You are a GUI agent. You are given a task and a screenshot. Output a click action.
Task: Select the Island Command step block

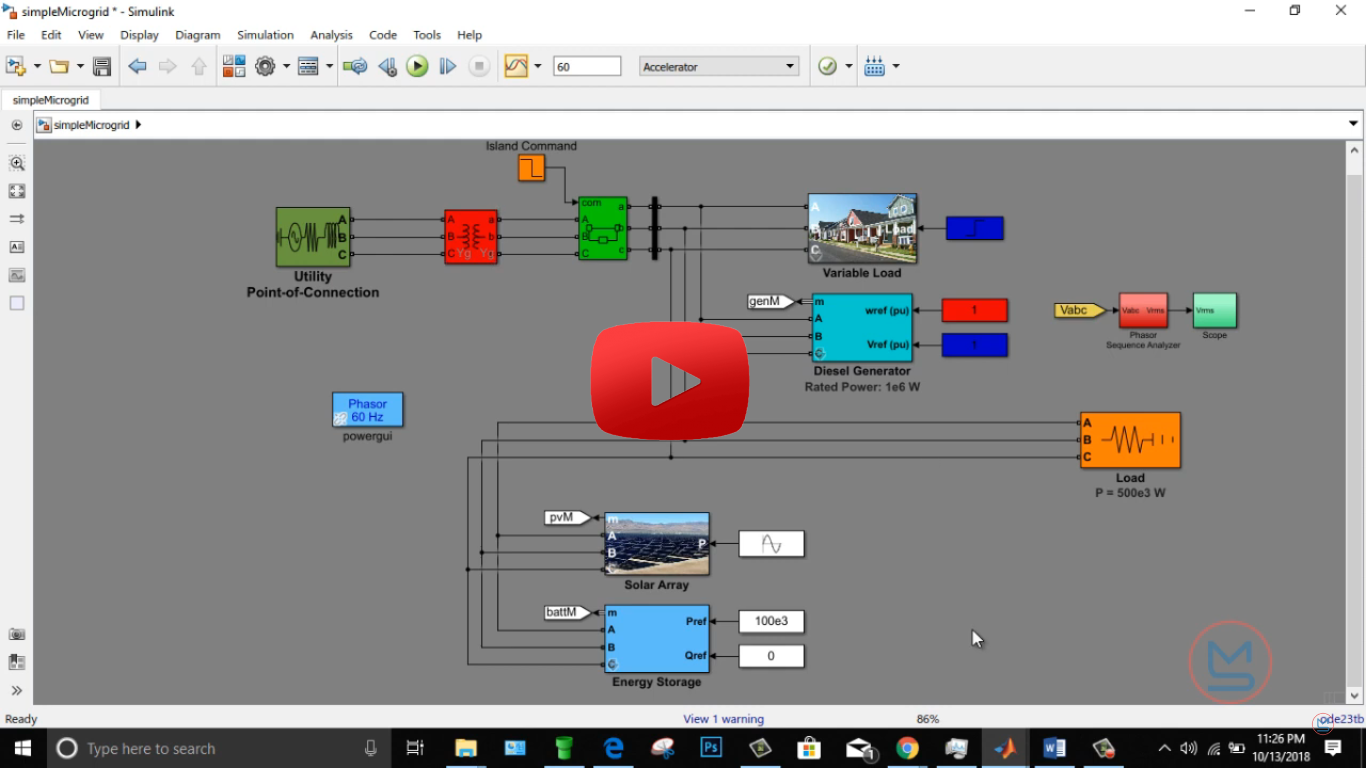click(531, 168)
